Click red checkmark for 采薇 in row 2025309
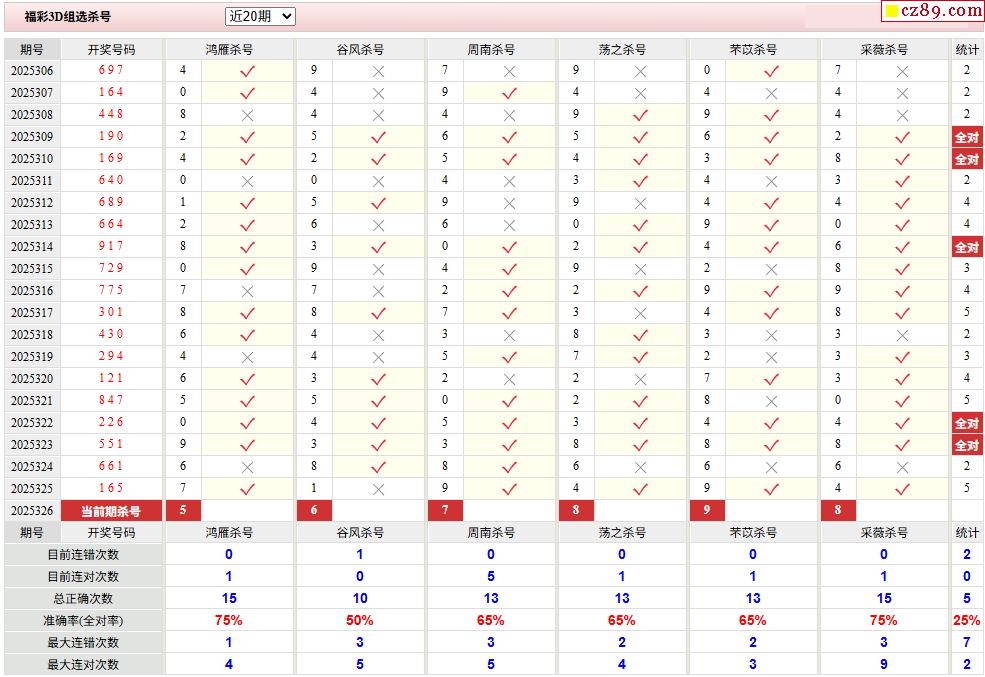985x677 pixels. click(902, 137)
